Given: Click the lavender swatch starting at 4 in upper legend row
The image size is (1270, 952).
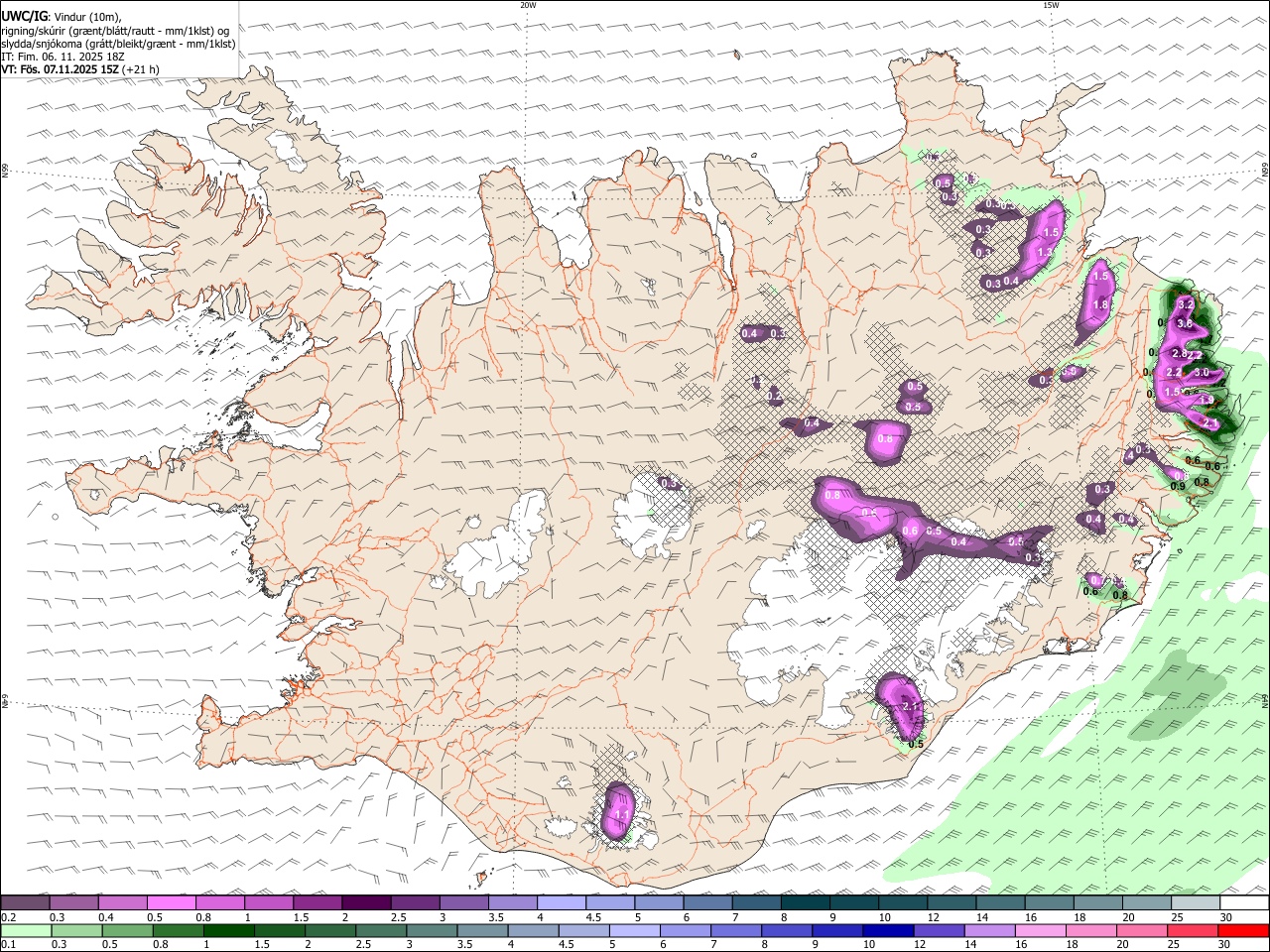Looking at the screenshot, I should click(561, 902).
